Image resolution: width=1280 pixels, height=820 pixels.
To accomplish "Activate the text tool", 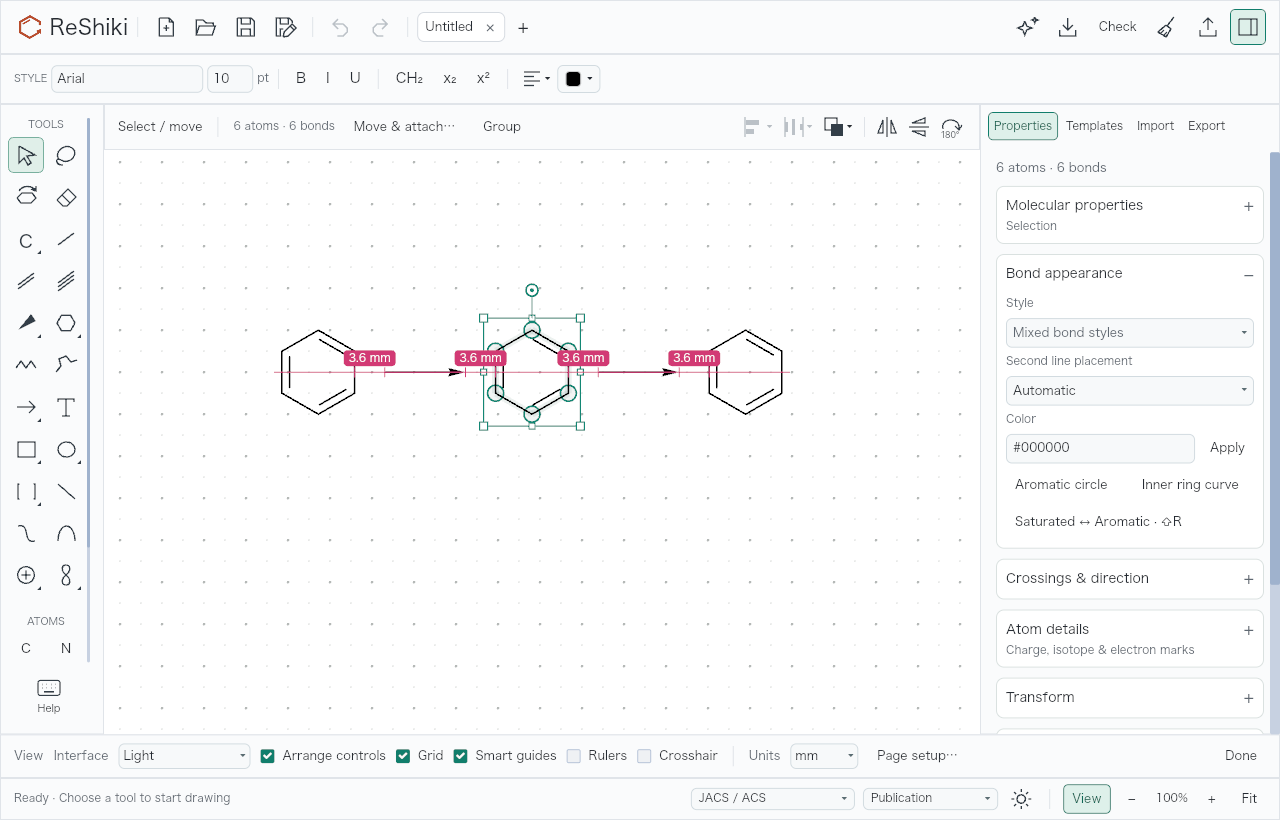I will (66, 407).
